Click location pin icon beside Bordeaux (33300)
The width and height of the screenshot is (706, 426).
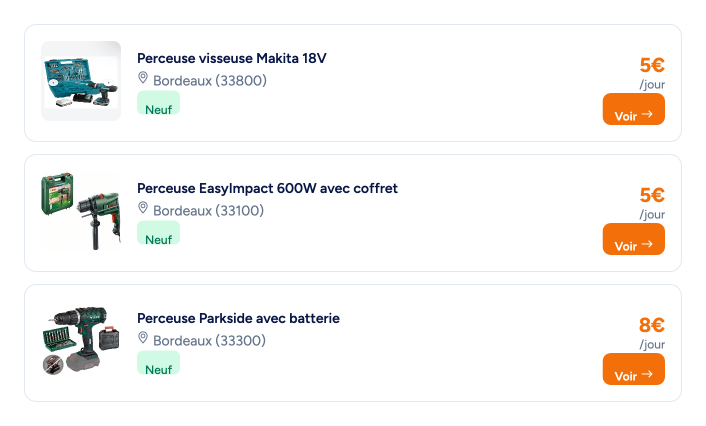point(143,339)
